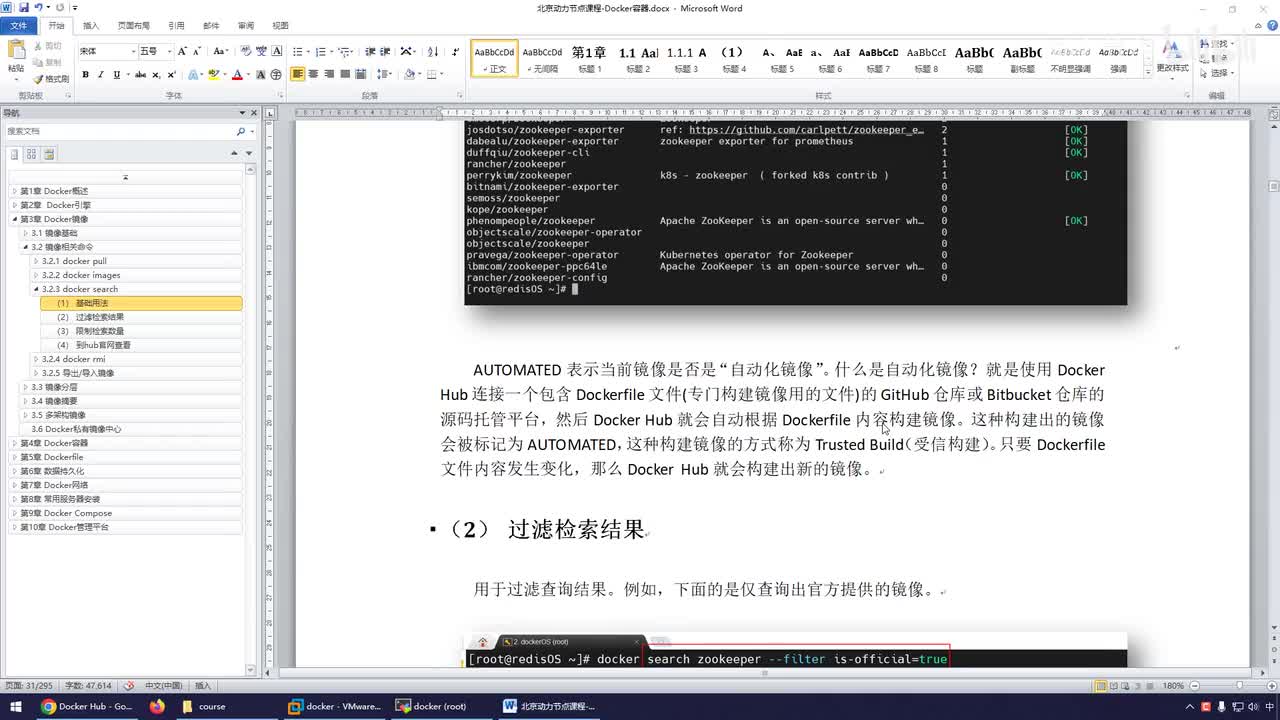This screenshot has width=1280, height=720.
Task: Click the Firefox icon in taskbar
Action: (x=157, y=706)
